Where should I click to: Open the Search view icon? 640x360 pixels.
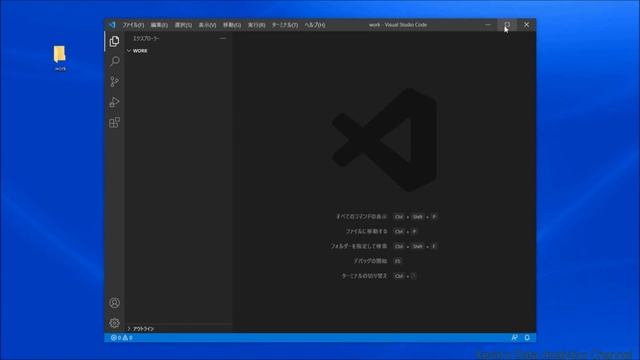(114, 61)
